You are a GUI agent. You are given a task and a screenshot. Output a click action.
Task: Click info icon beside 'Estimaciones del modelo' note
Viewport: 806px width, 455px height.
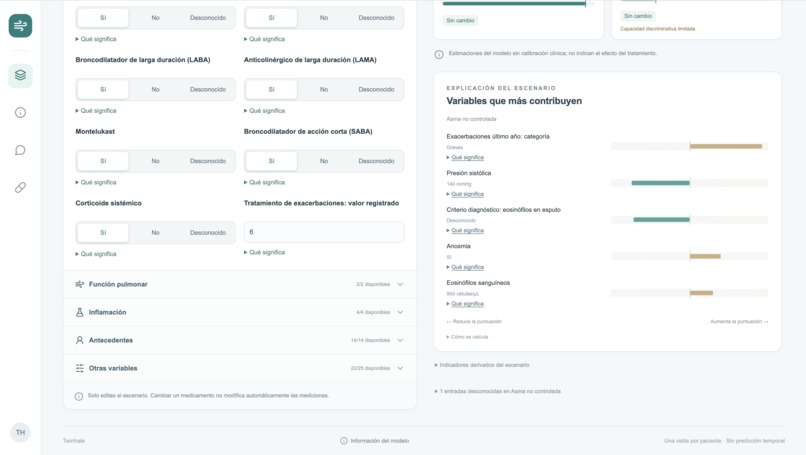(439, 54)
